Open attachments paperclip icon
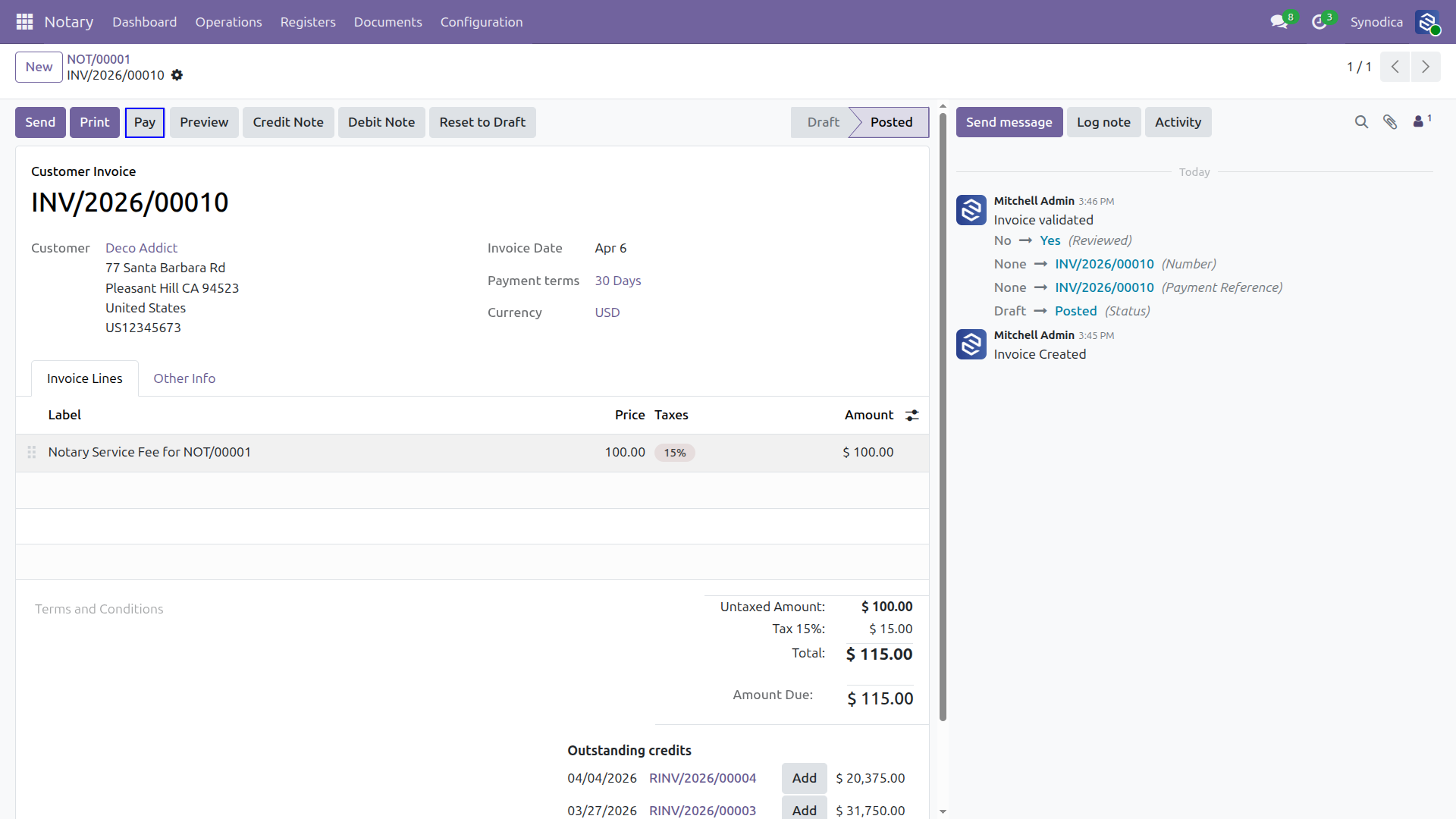The image size is (1456, 819). (x=1390, y=122)
